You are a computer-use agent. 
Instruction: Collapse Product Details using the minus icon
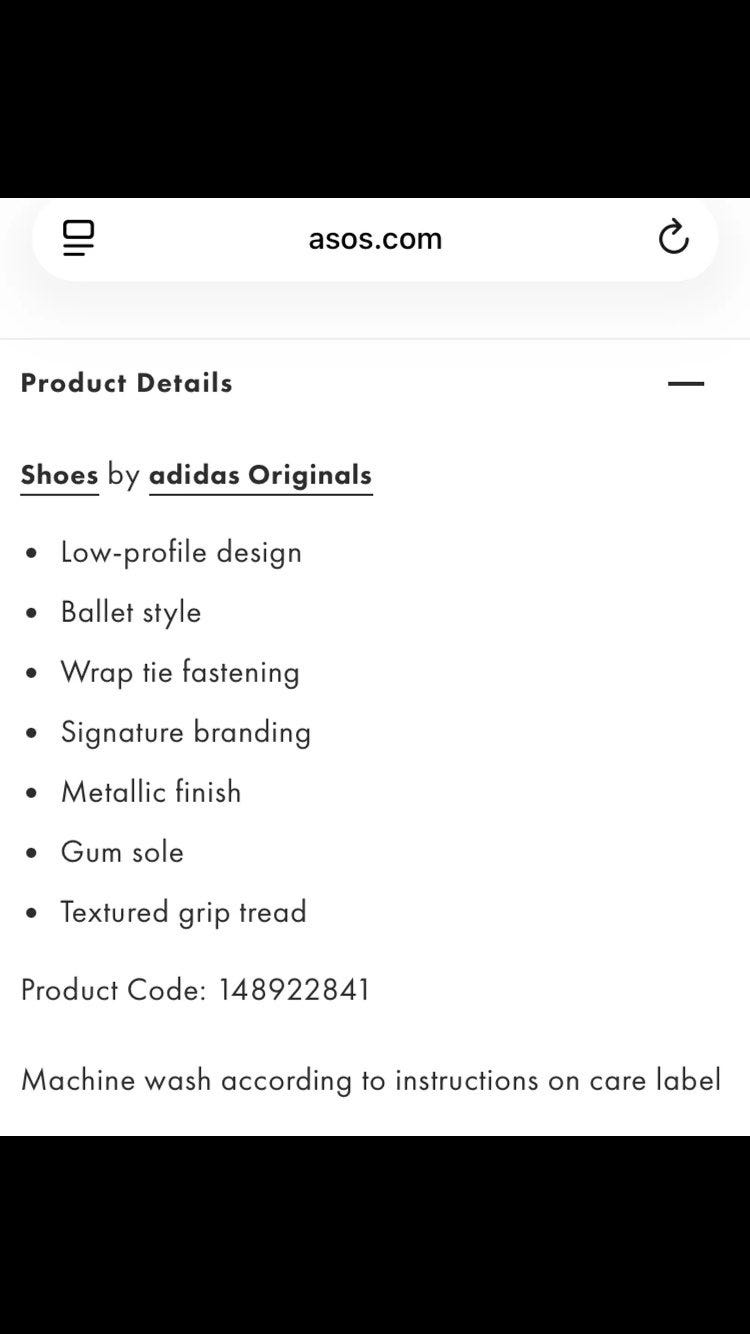tap(686, 383)
